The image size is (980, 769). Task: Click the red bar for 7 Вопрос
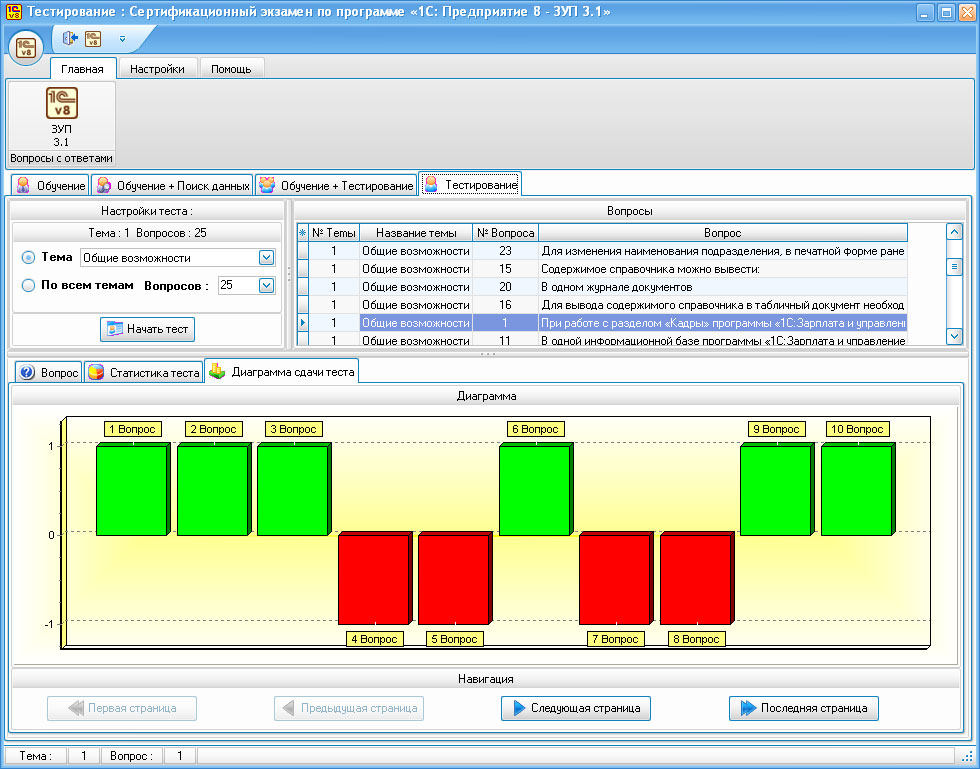(616, 578)
